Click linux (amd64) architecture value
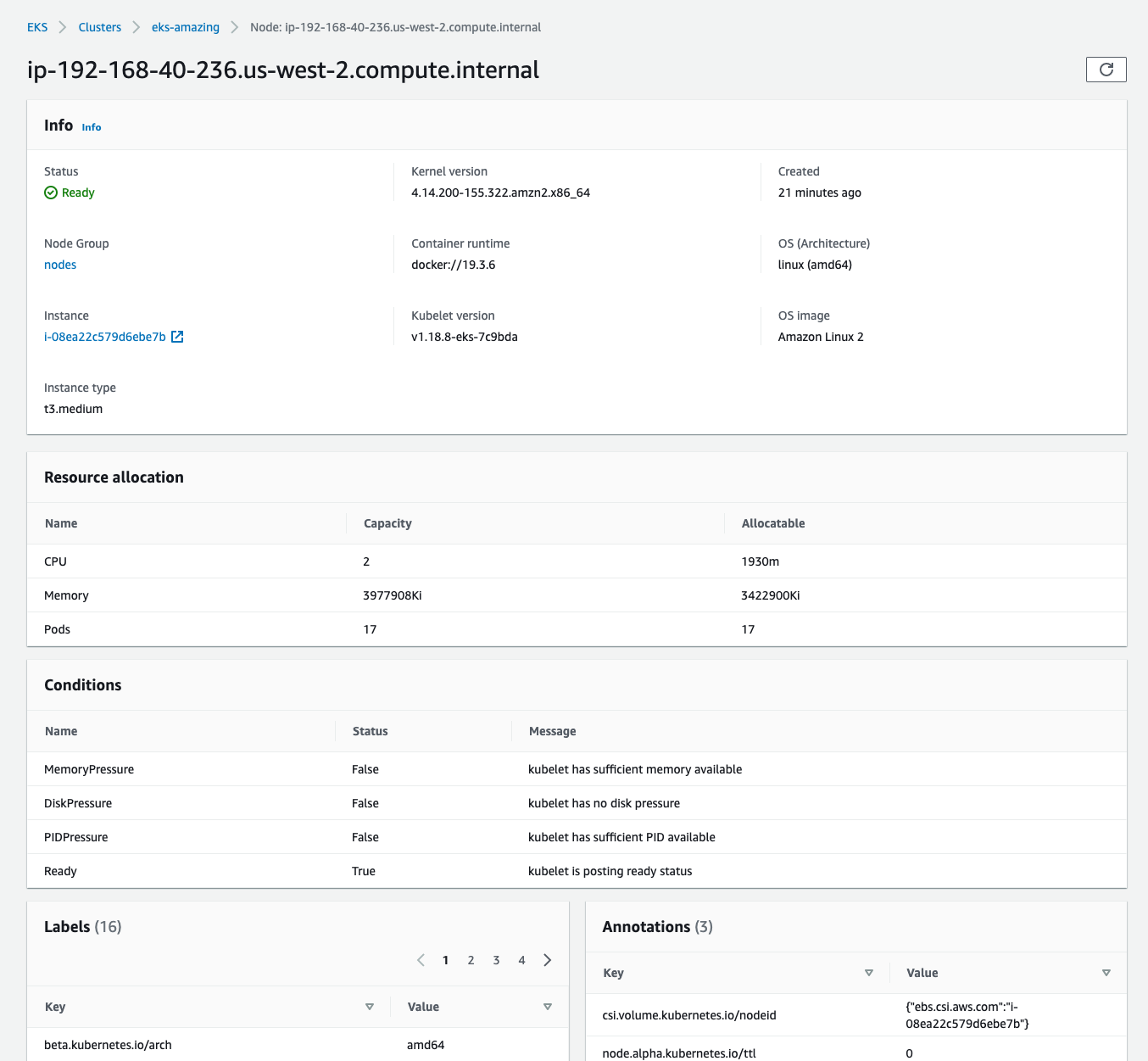The image size is (1148, 1061). click(816, 265)
